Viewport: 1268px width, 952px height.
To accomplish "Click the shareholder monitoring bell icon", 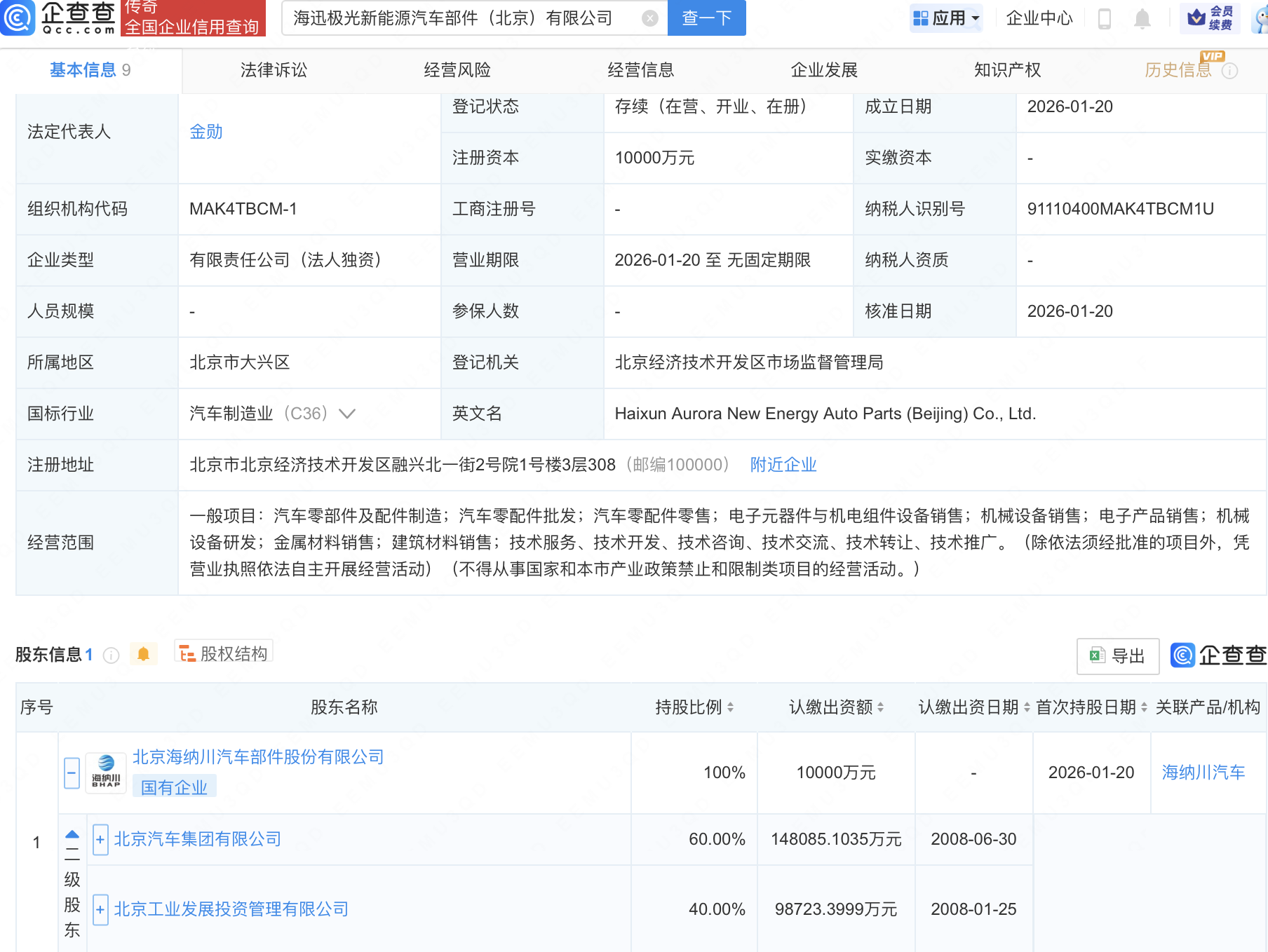I will pyautogui.click(x=143, y=654).
